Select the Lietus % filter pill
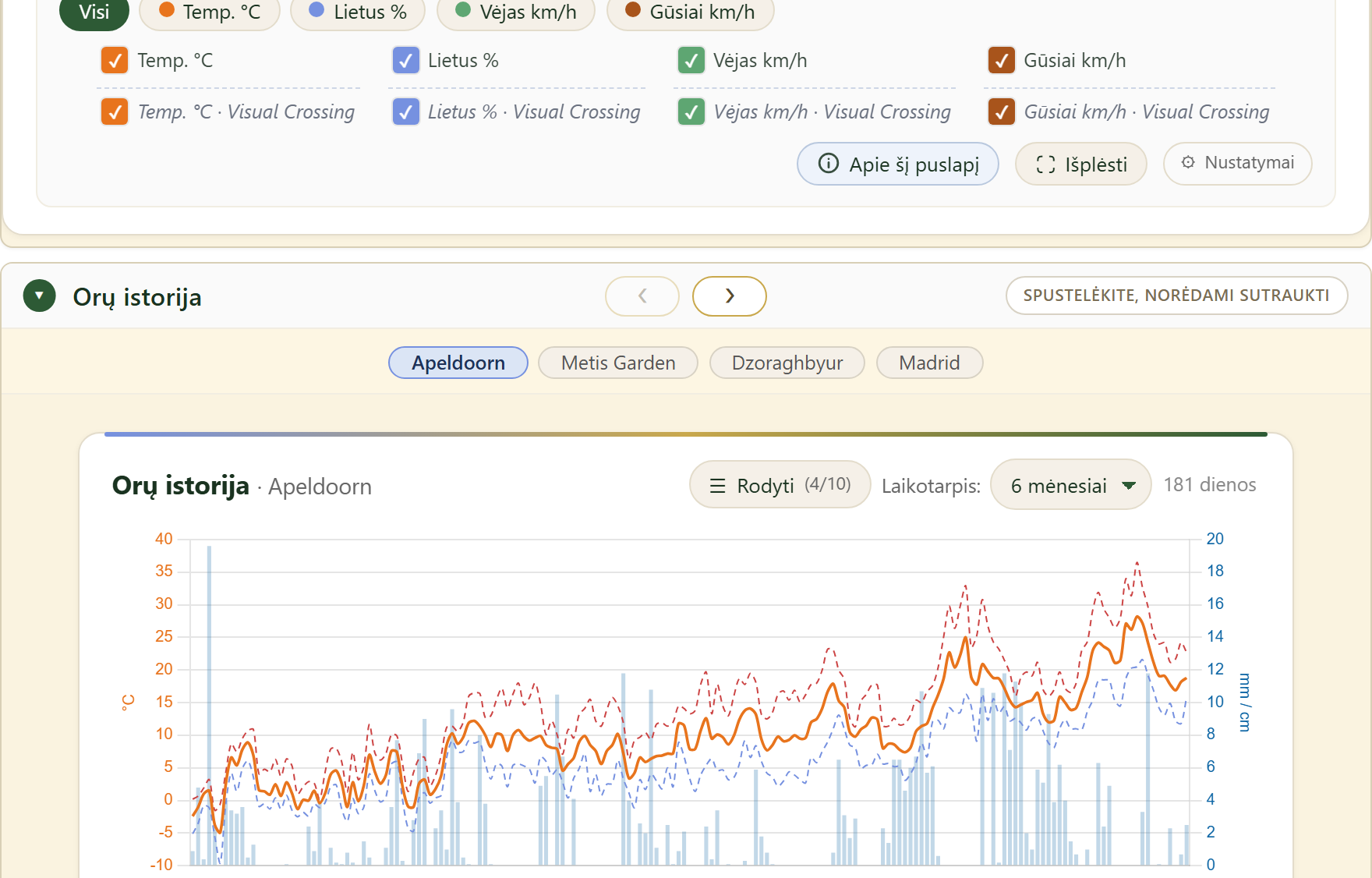 pos(358,12)
